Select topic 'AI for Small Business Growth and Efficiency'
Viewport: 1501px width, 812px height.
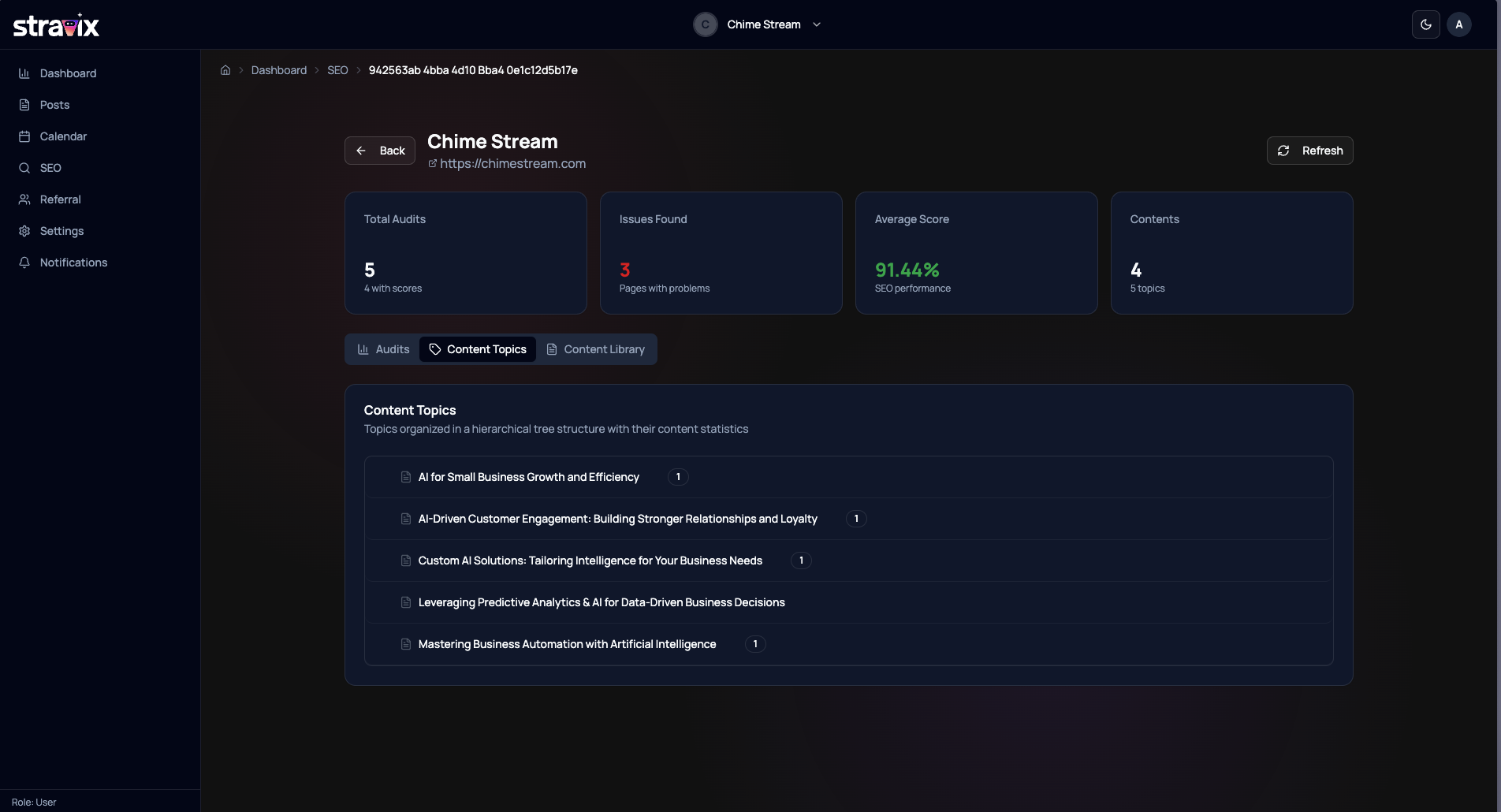849,477
